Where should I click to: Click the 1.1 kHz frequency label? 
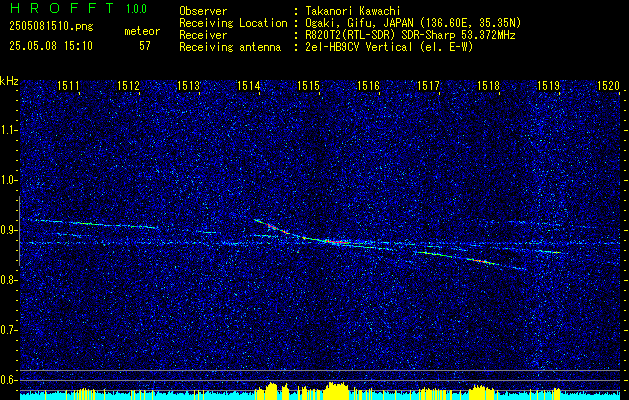coord(8,130)
